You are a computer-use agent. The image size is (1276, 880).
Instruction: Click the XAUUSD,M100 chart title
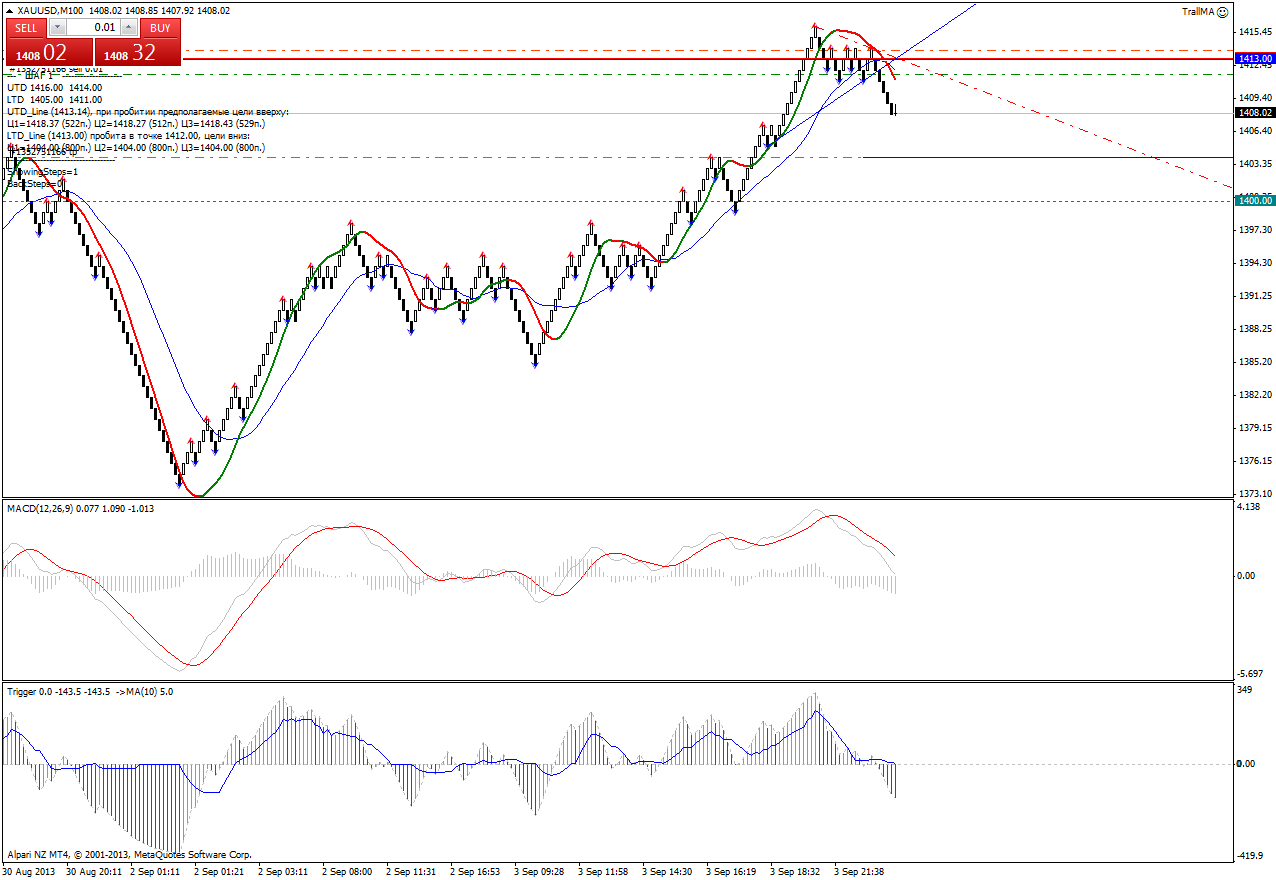pos(51,10)
